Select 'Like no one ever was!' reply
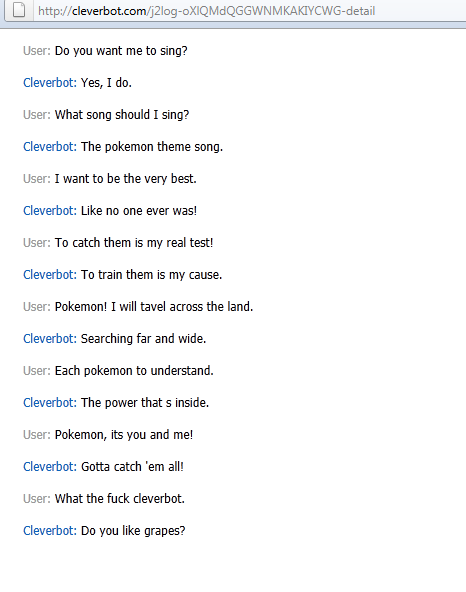466x592 pixels. (139, 211)
